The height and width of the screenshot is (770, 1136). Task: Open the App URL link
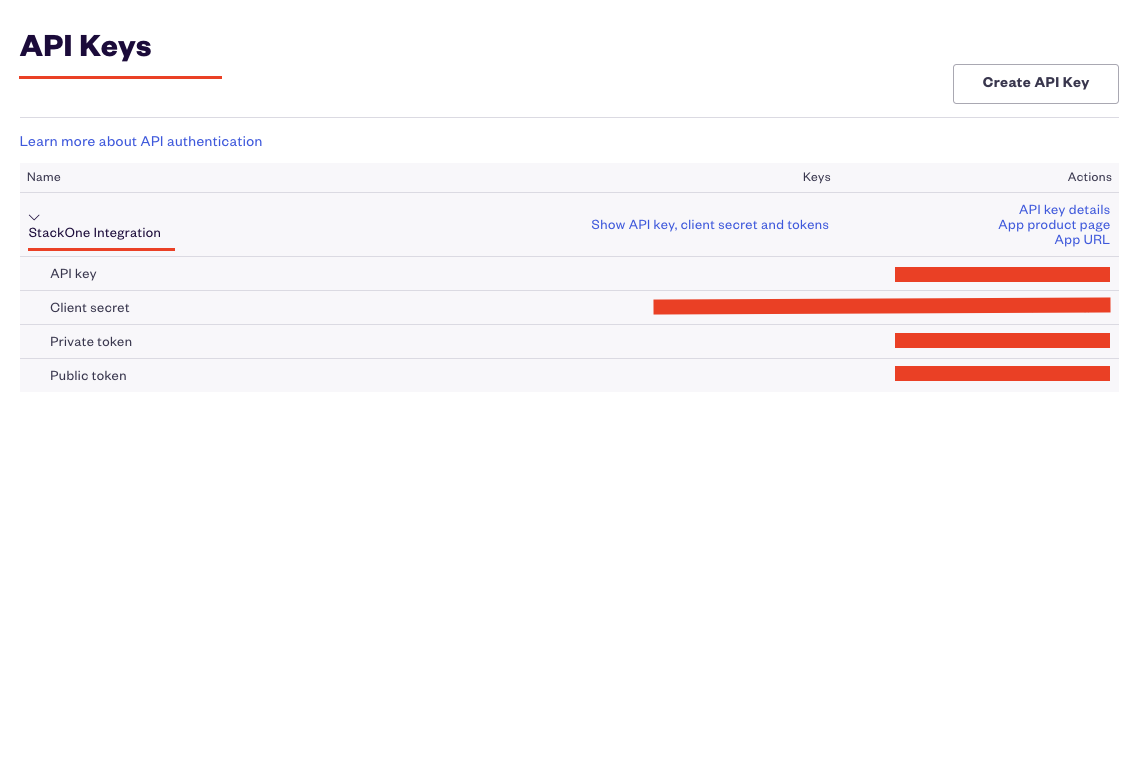[x=1082, y=240]
